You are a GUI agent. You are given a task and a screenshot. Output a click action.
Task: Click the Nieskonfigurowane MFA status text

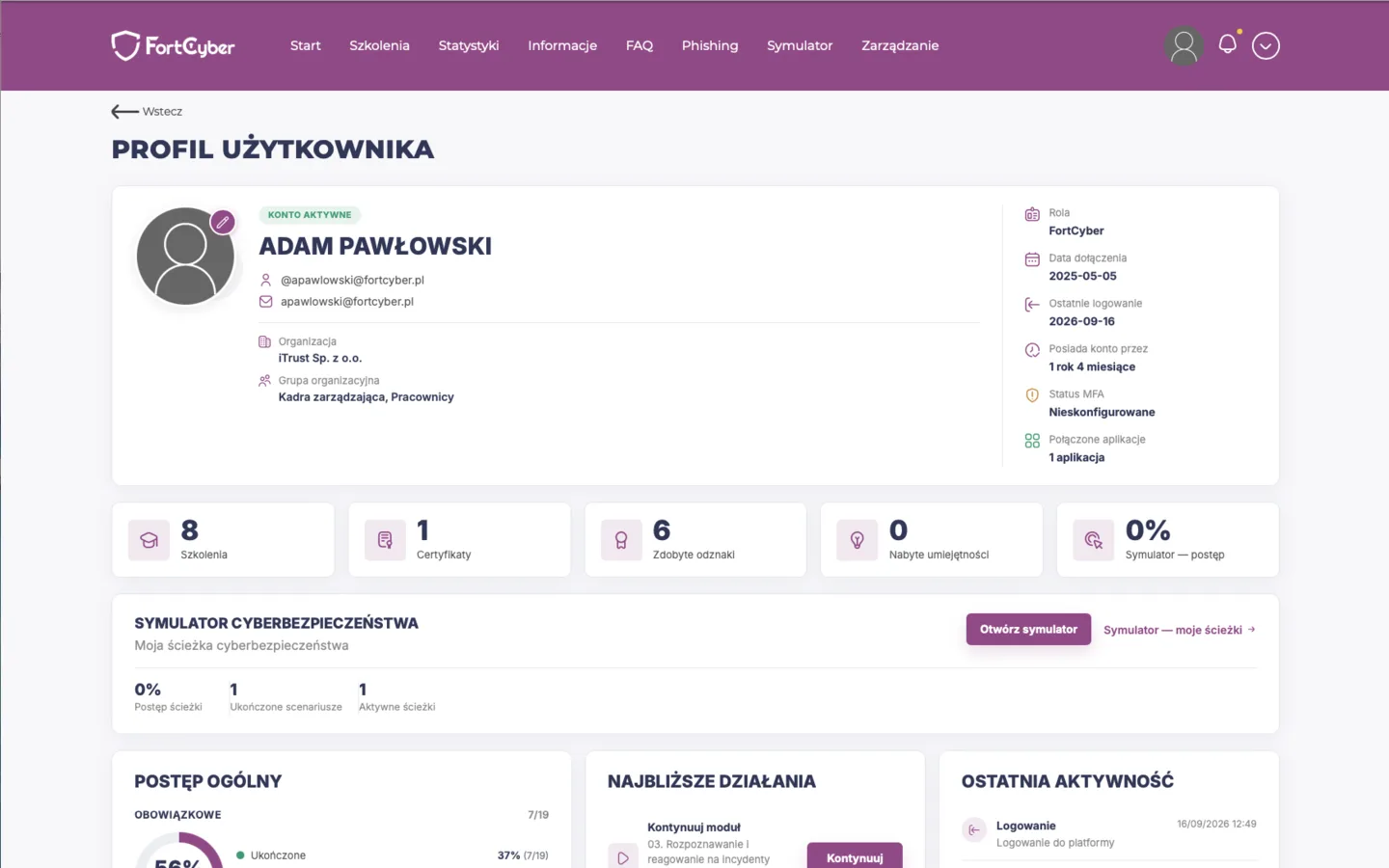coord(1102,412)
